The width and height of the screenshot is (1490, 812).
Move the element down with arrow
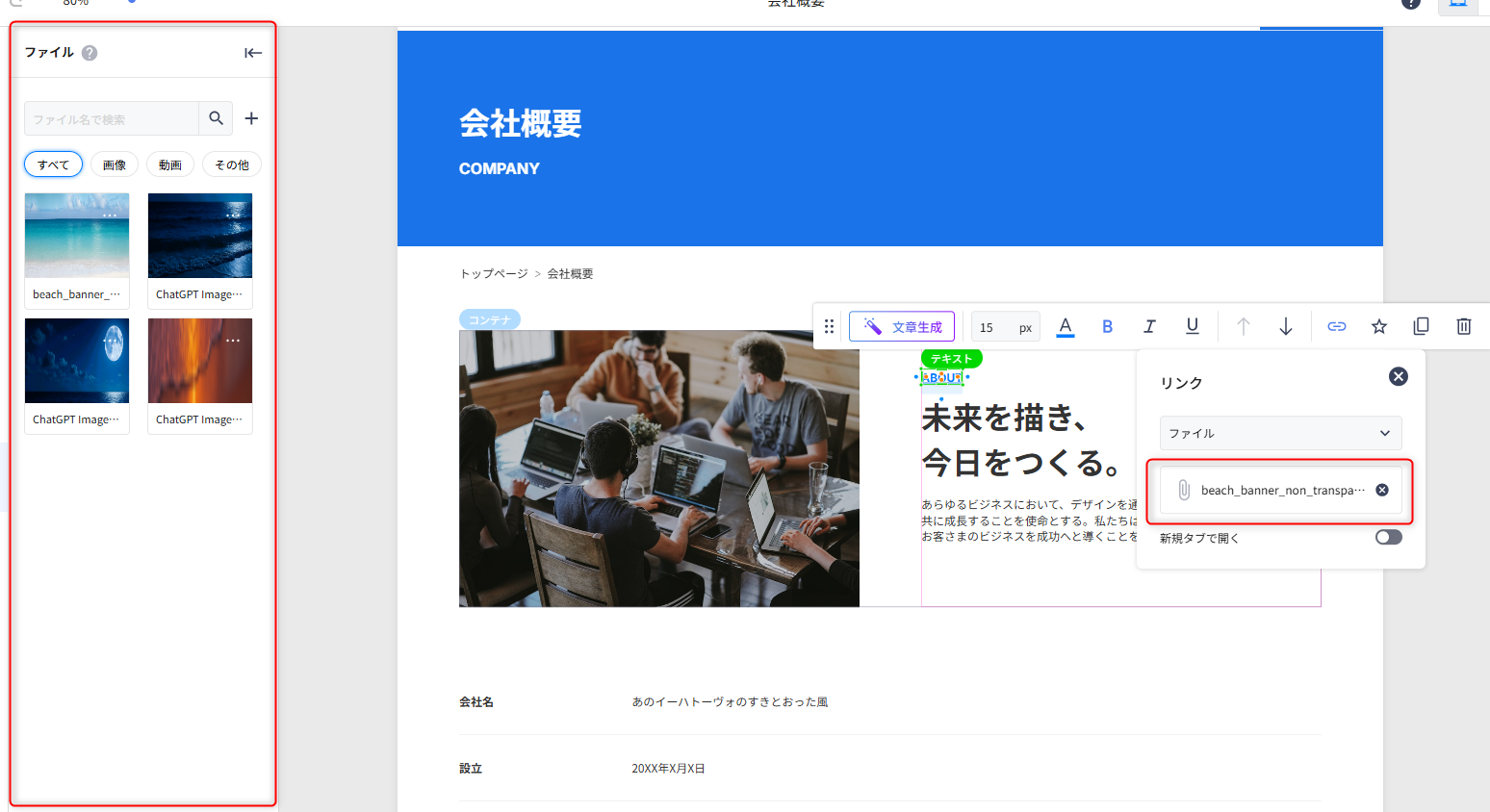click(1285, 326)
